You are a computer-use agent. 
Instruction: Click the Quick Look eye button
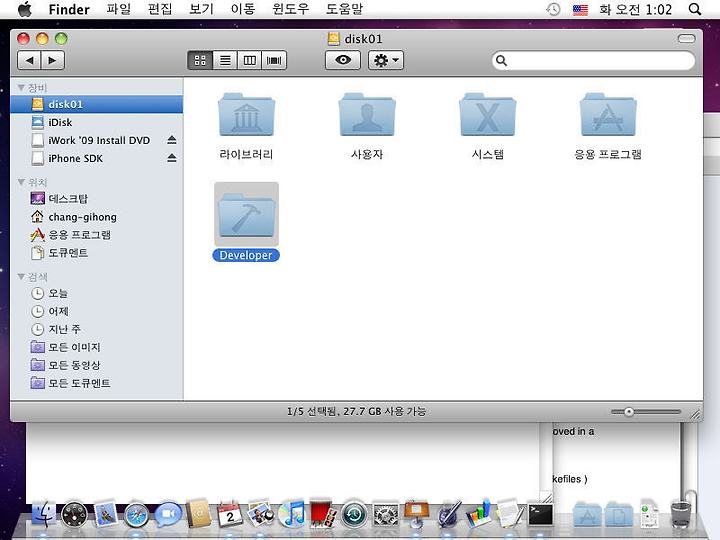click(343, 60)
